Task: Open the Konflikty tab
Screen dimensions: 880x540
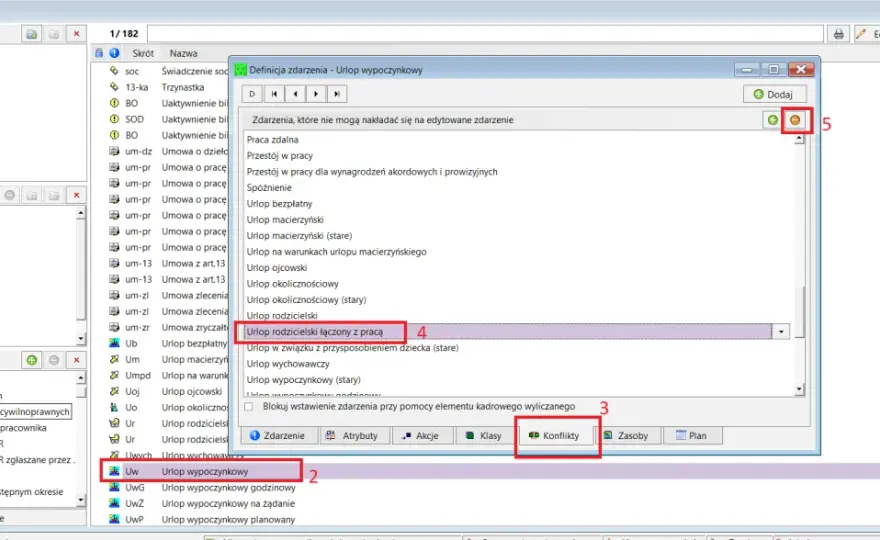Action: coord(554,436)
